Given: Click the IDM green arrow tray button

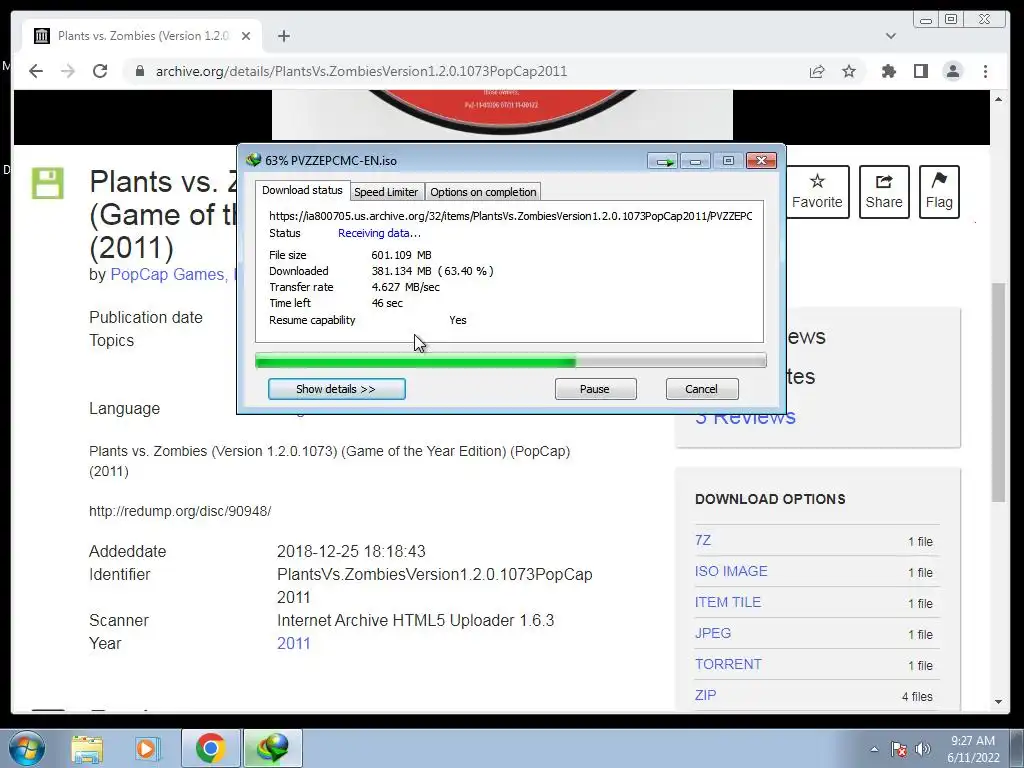Looking at the screenshot, I should [663, 161].
